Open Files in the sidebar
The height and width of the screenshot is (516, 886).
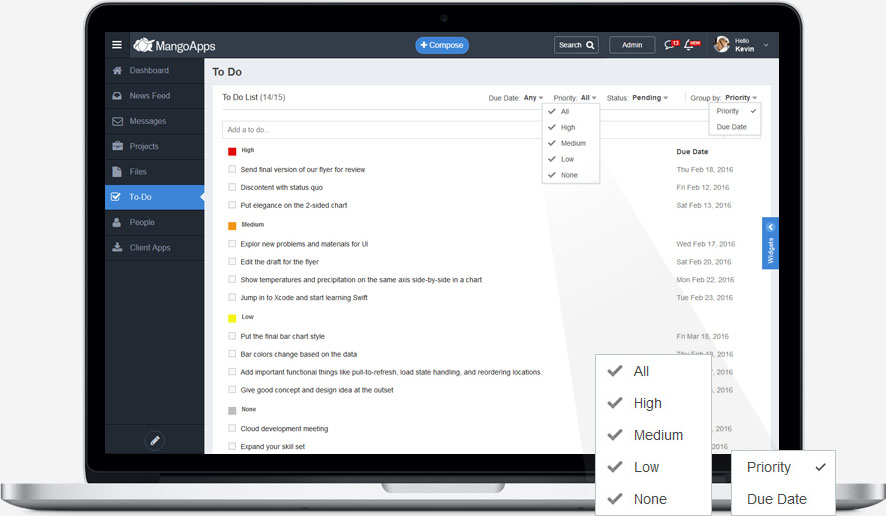(154, 172)
